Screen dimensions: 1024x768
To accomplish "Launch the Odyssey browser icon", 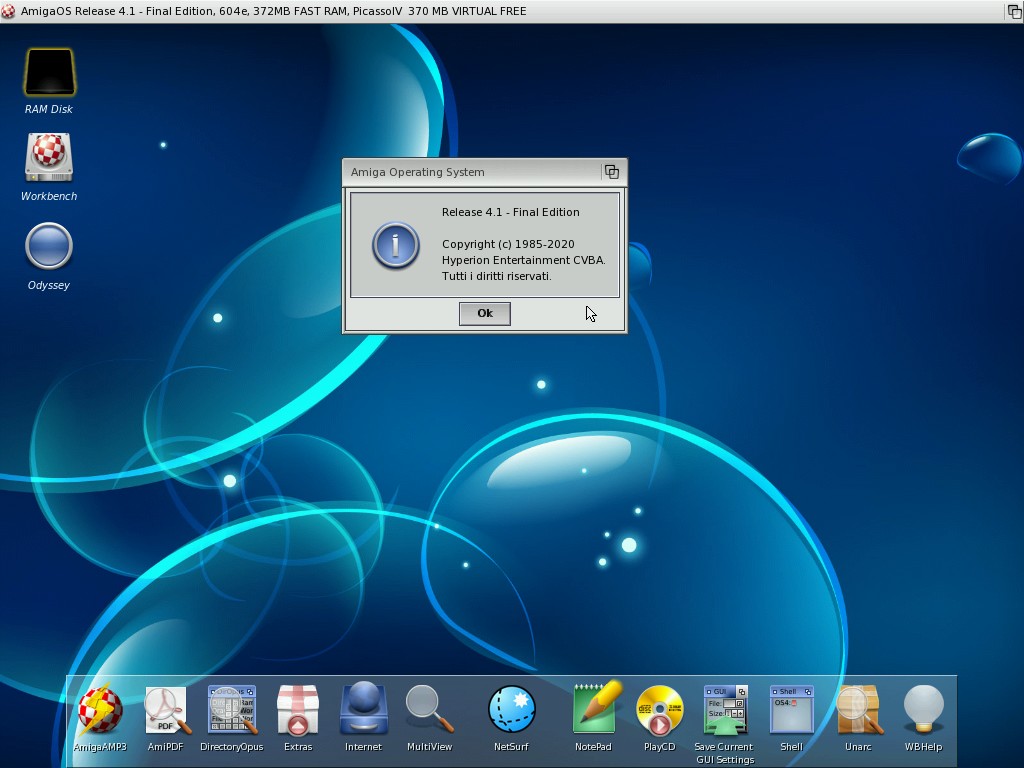I will click(x=49, y=247).
